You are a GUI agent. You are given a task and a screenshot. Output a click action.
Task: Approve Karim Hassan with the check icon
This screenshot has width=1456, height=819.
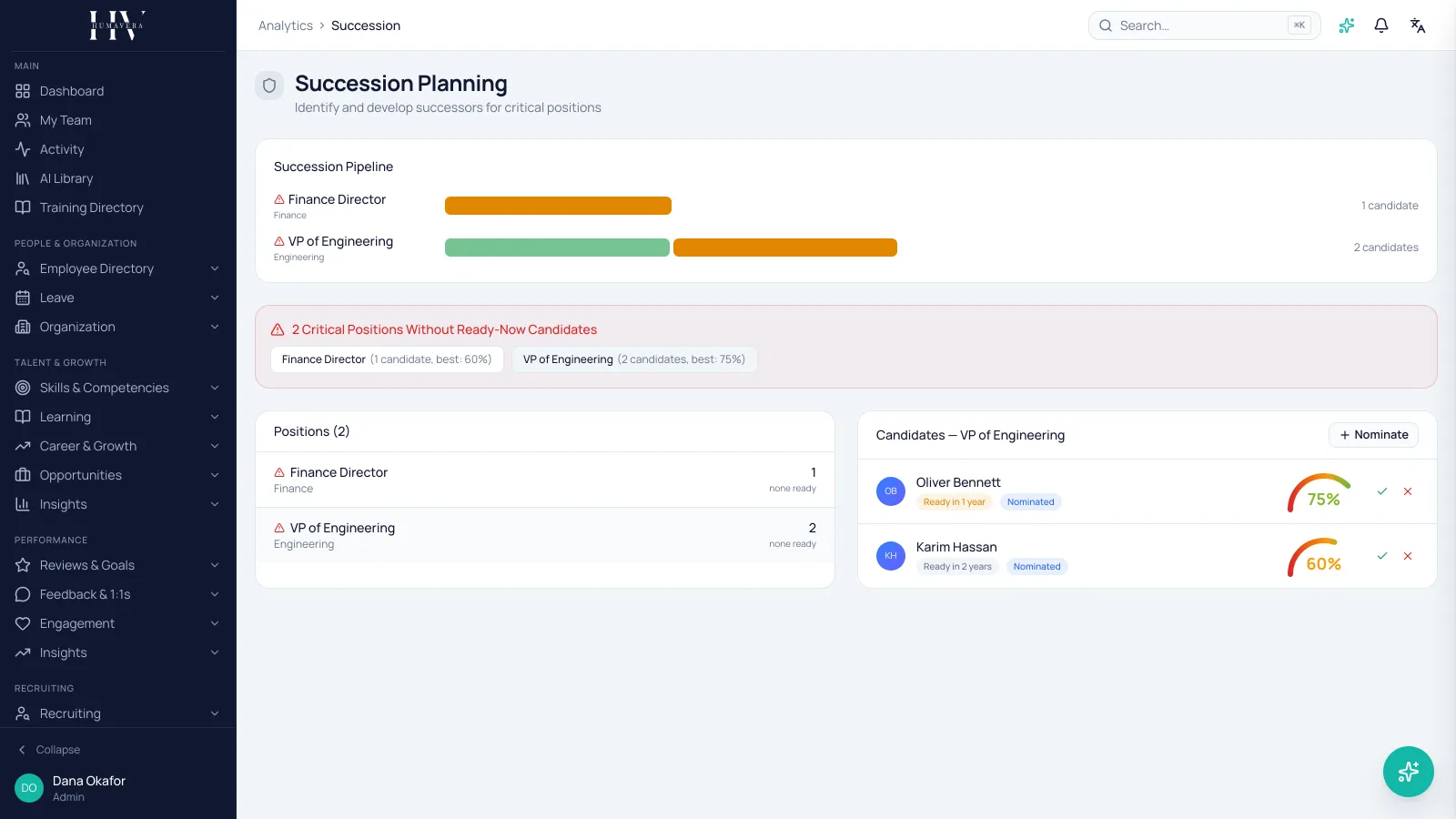tap(1382, 556)
